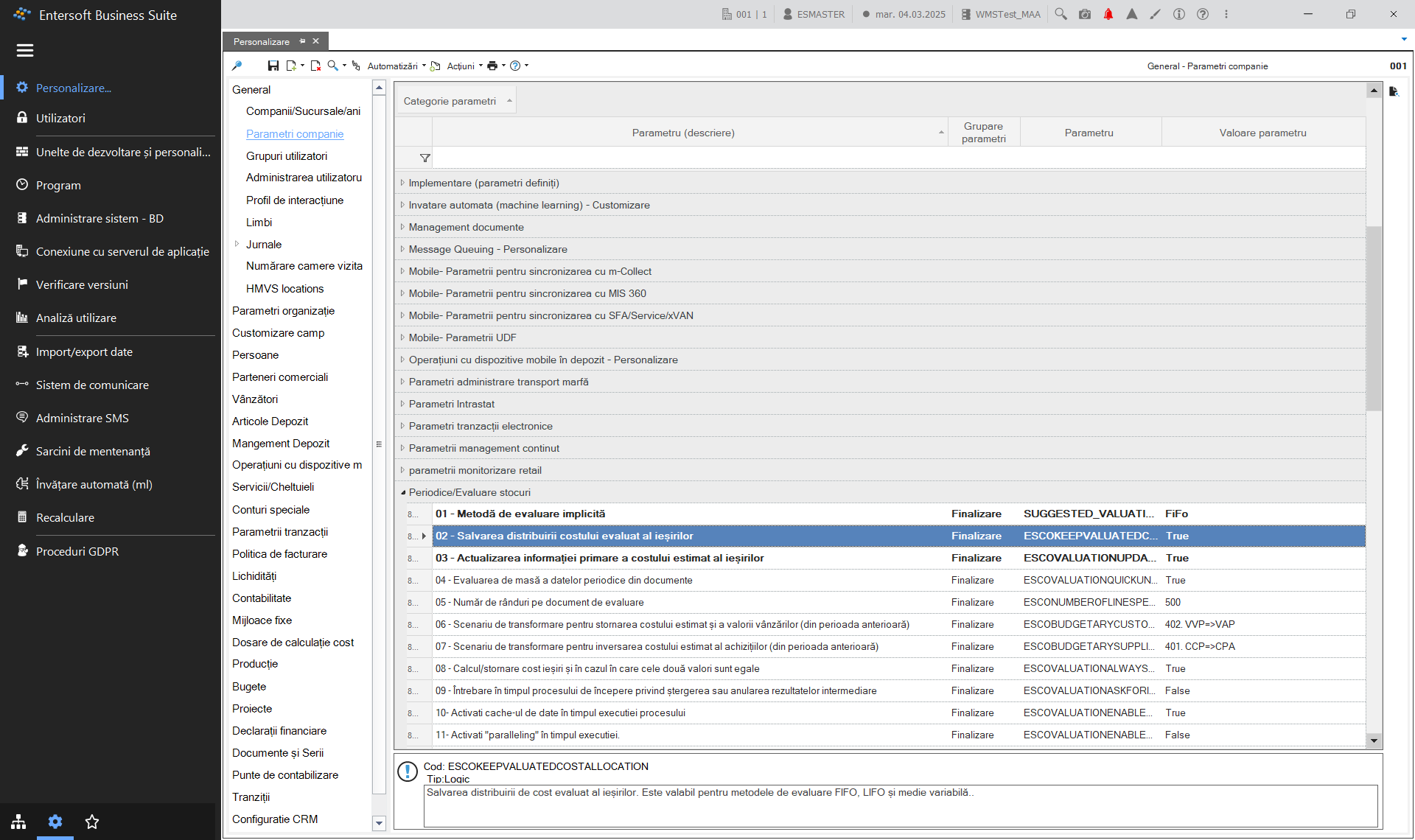Expand the Parametri Intrastat group
Viewport: 1415px width, 840px height.
pyautogui.click(x=402, y=404)
